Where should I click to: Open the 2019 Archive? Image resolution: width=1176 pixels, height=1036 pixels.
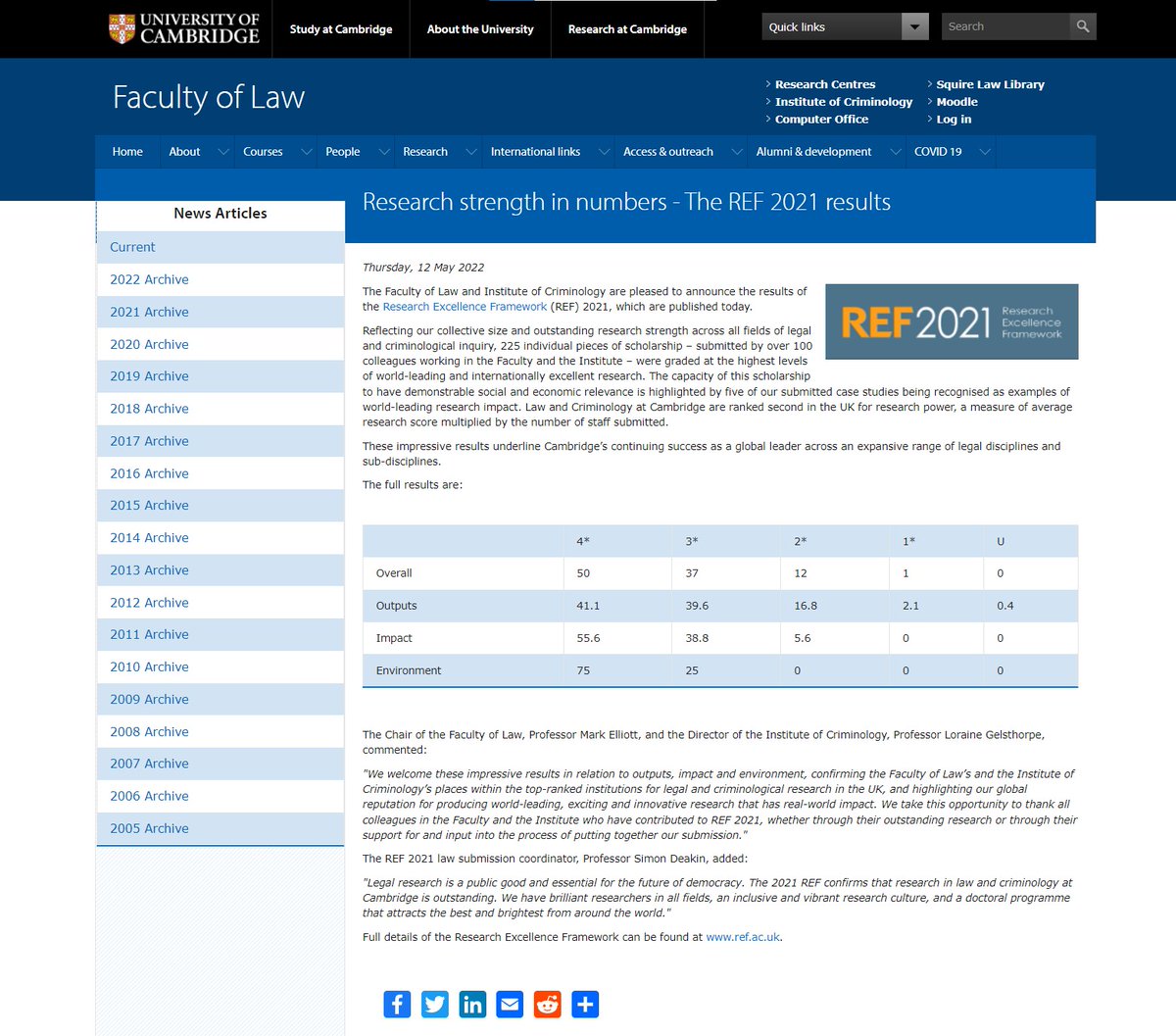pos(220,376)
